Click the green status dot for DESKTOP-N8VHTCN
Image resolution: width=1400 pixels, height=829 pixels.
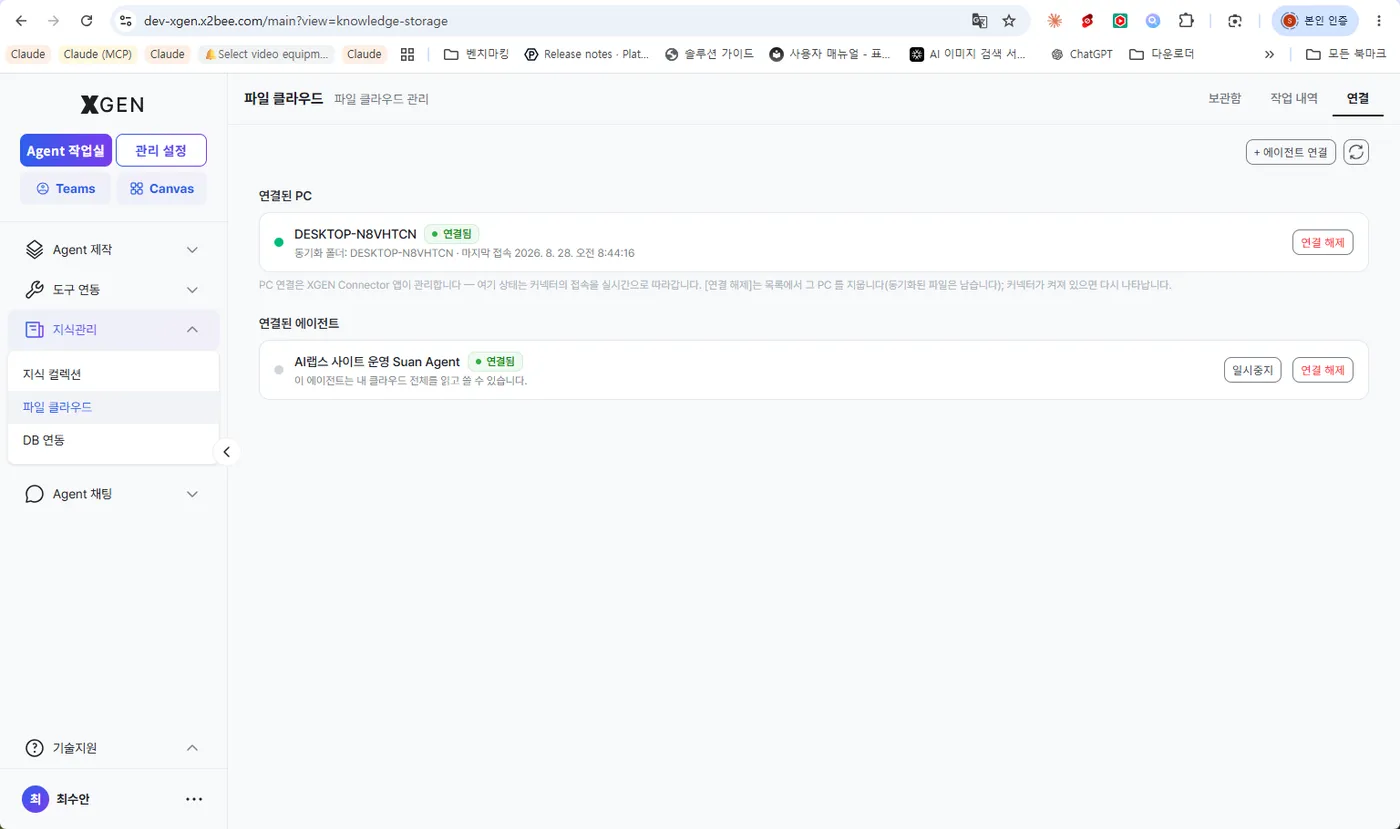(x=279, y=242)
